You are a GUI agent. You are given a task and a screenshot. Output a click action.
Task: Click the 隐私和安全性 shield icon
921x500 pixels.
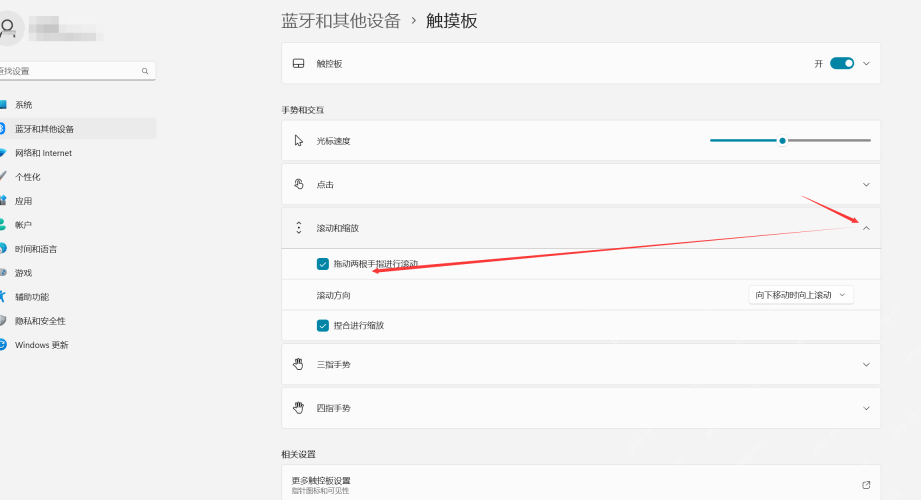3,321
